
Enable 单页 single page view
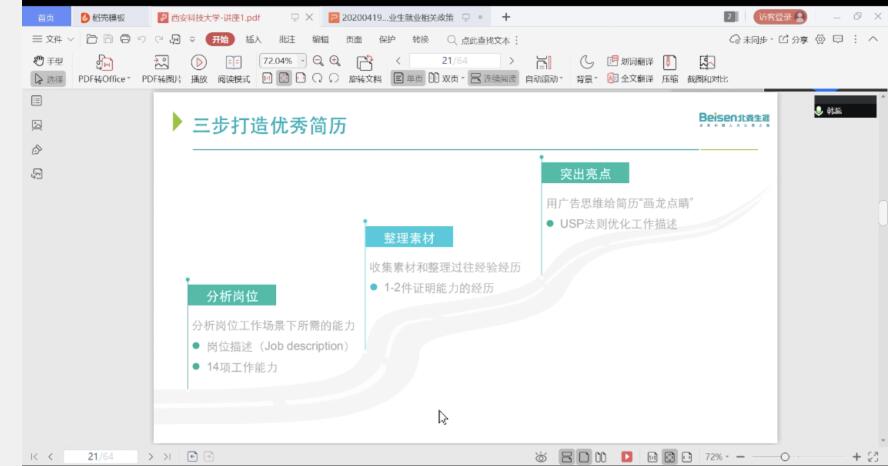coord(408,78)
